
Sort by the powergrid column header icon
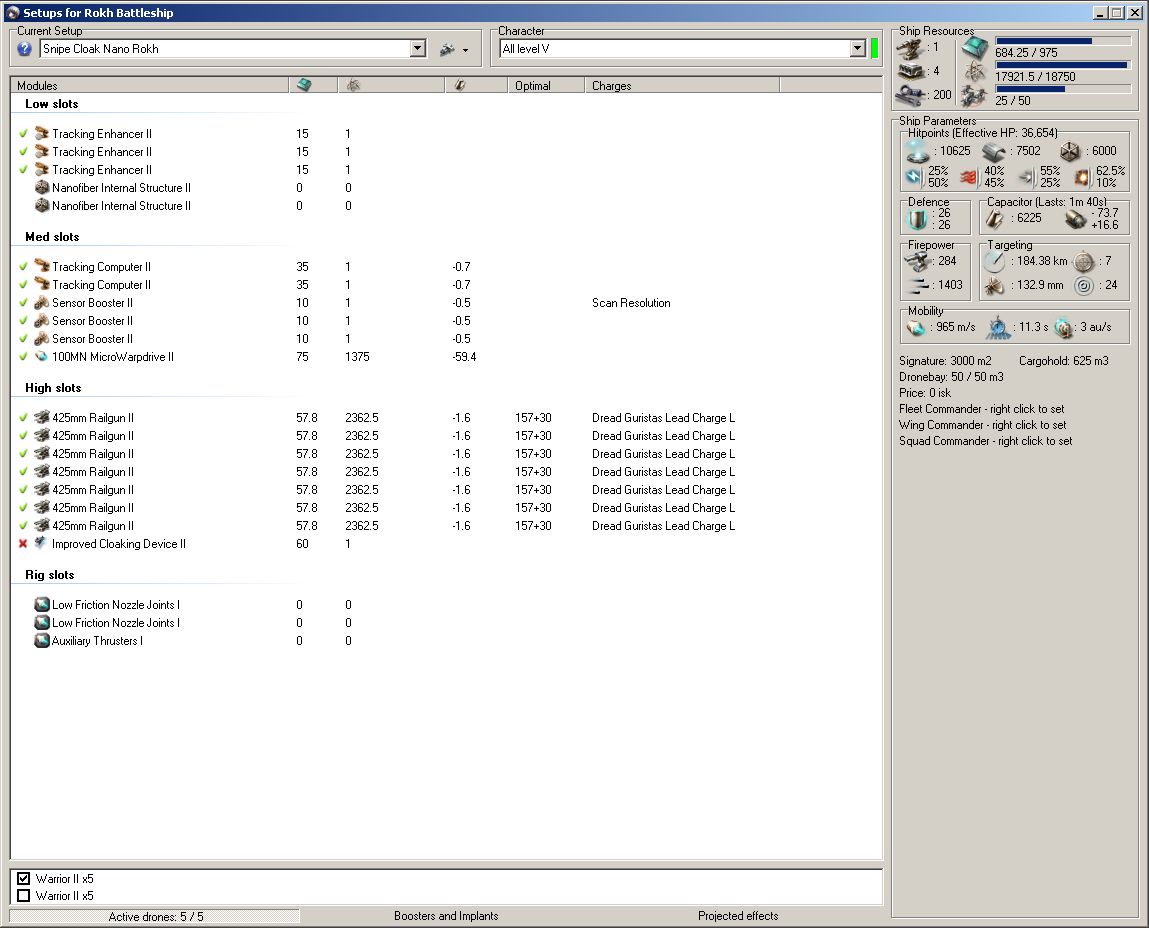tap(353, 86)
